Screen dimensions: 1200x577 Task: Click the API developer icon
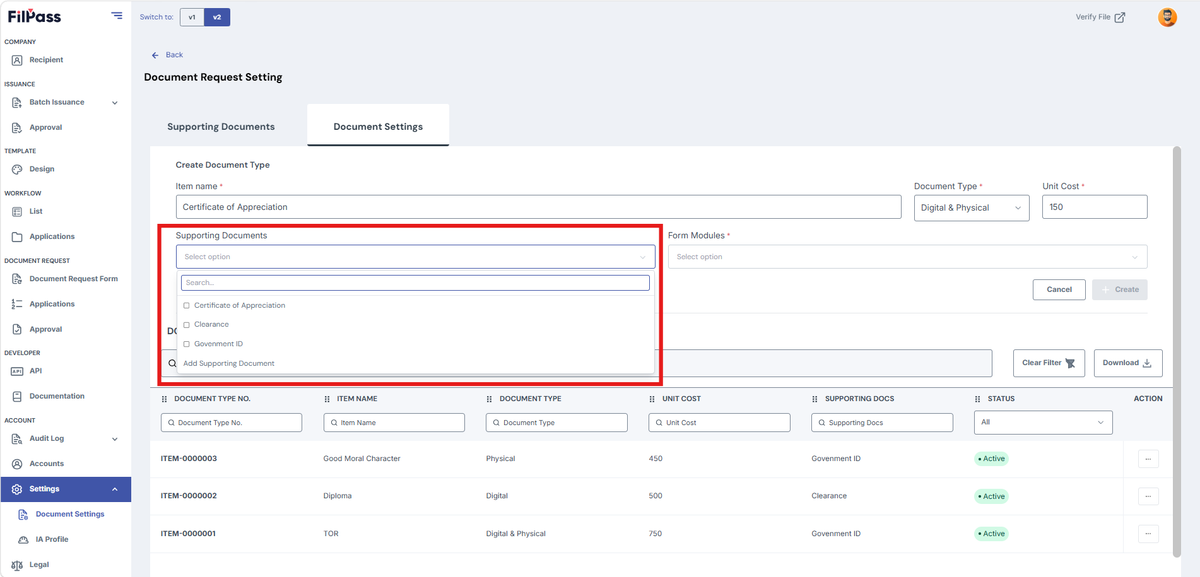point(17,371)
